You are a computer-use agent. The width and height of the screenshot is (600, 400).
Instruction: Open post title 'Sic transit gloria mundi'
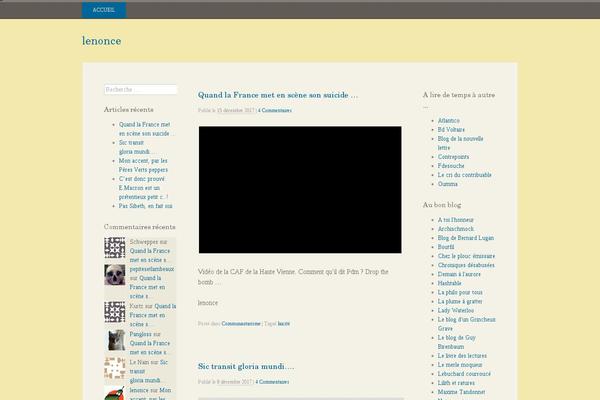click(246, 366)
